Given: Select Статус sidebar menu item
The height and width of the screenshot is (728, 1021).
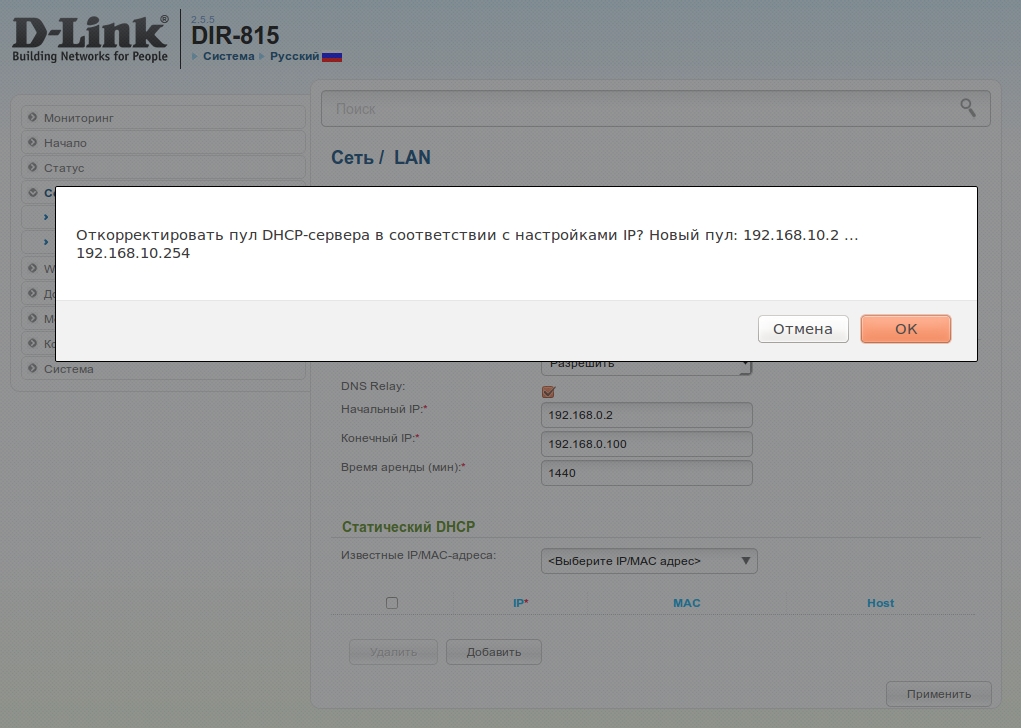Looking at the screenshot, I should click(64, 168).
